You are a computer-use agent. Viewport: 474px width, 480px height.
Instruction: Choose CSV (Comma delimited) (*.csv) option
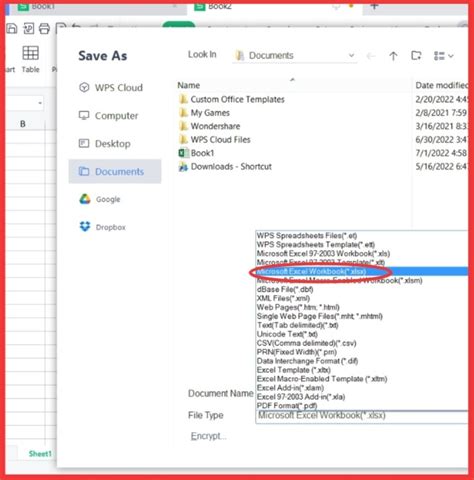[362, 343]
